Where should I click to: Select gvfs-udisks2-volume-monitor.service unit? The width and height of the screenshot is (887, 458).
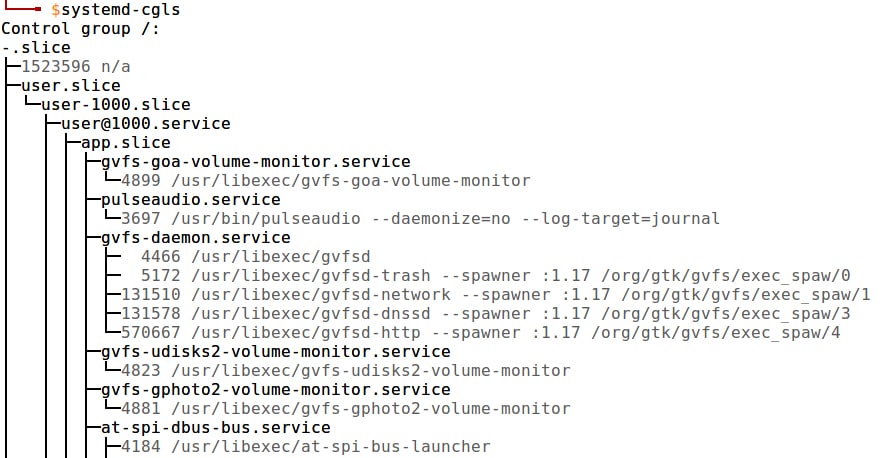(276, 352)
